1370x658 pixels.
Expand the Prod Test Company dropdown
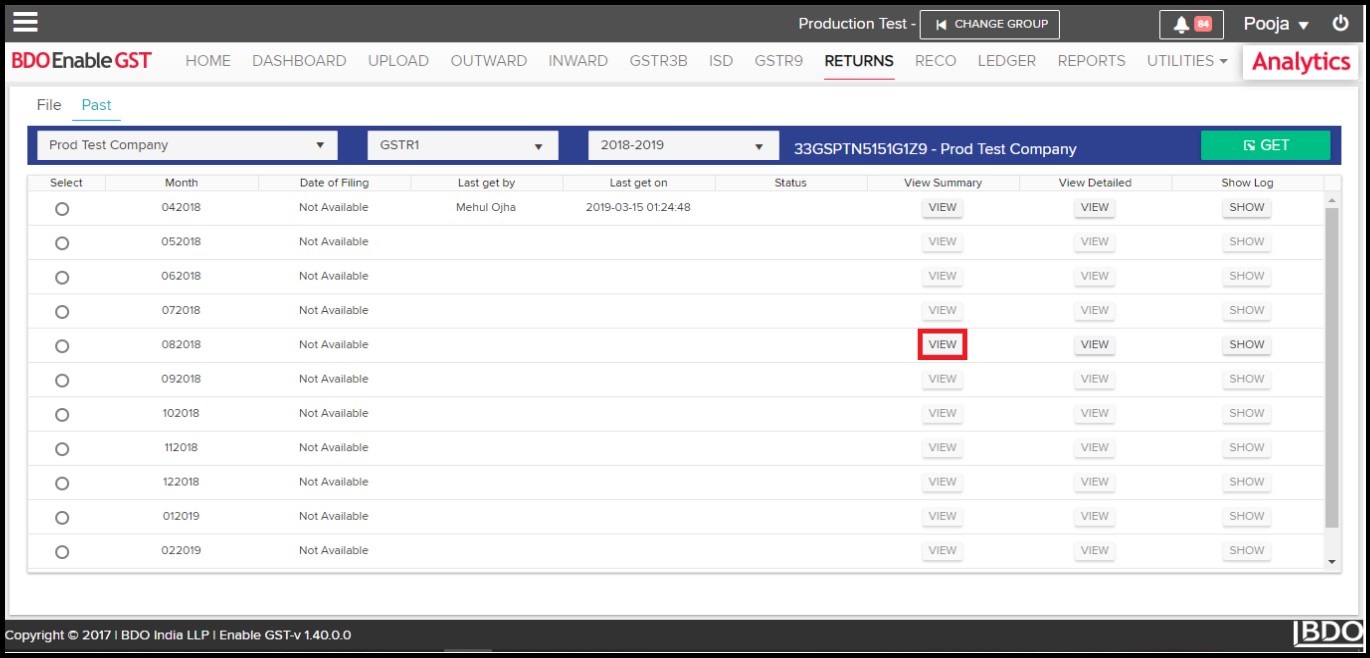pyautogui.click(x=187, y=146)
